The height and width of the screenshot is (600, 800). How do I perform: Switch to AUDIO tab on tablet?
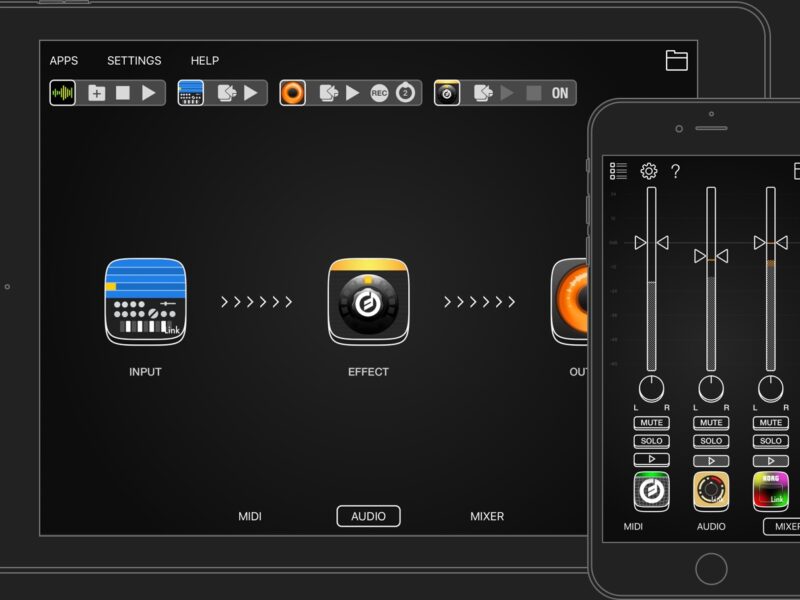(368, 516)
